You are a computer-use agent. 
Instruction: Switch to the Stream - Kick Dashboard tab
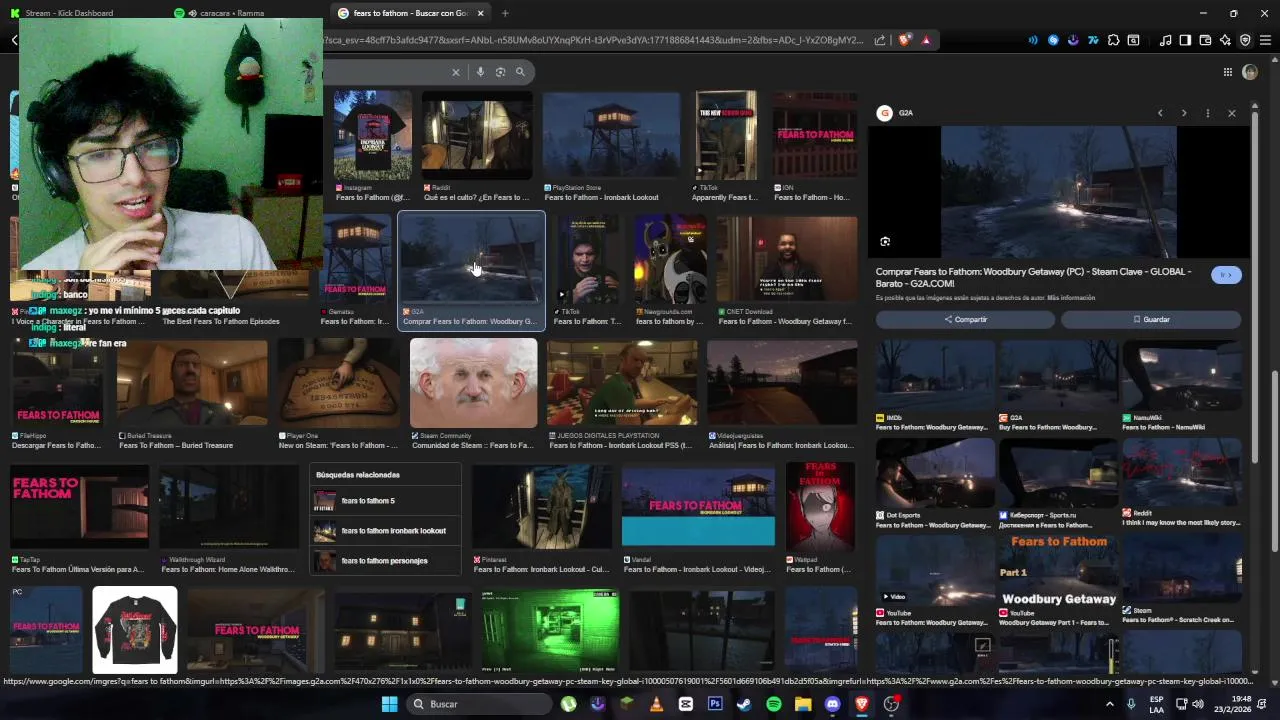pyautogui.click(x=68, y=13)
